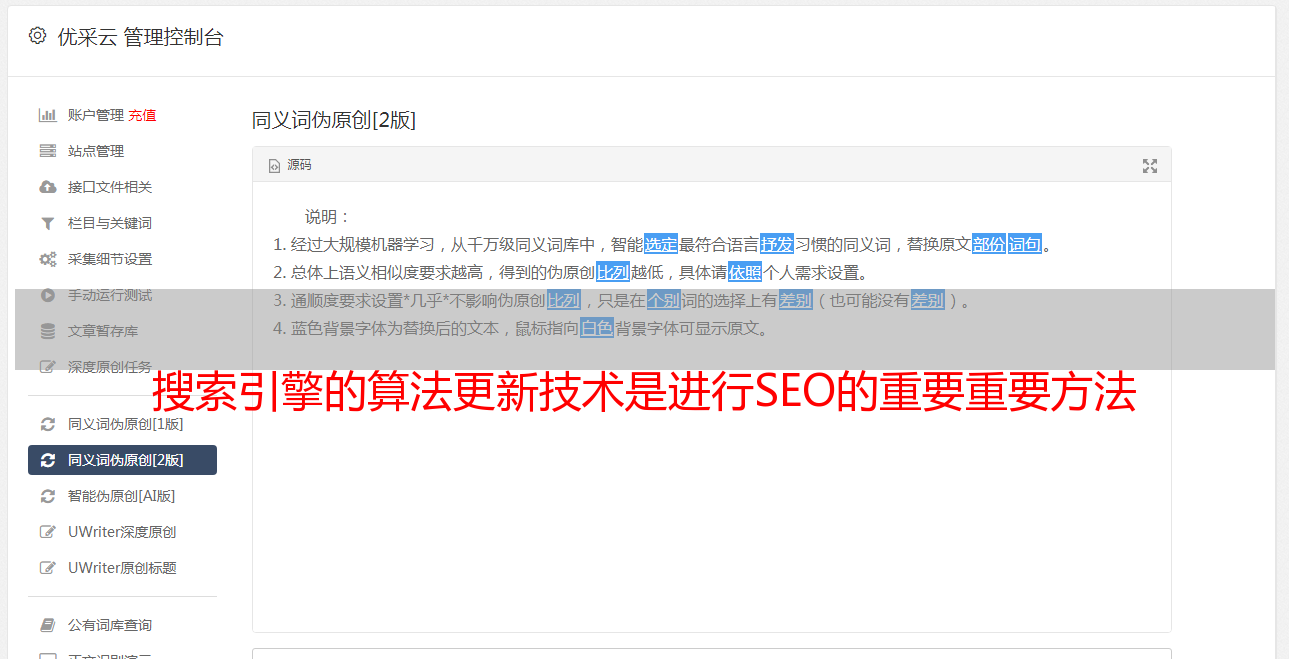Click the server icon next to 站点管理
This screenshot has height=659, width=1289.
pos(48,151)
